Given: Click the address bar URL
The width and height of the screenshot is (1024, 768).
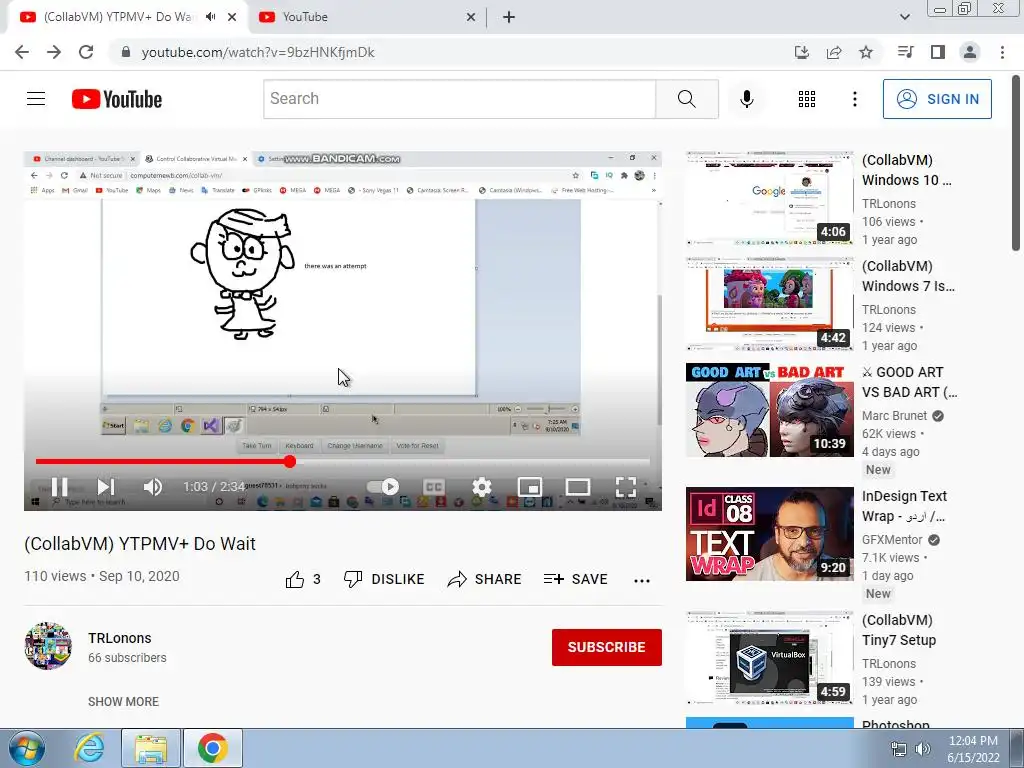Looking at the screenshot, I should point(258,52).
